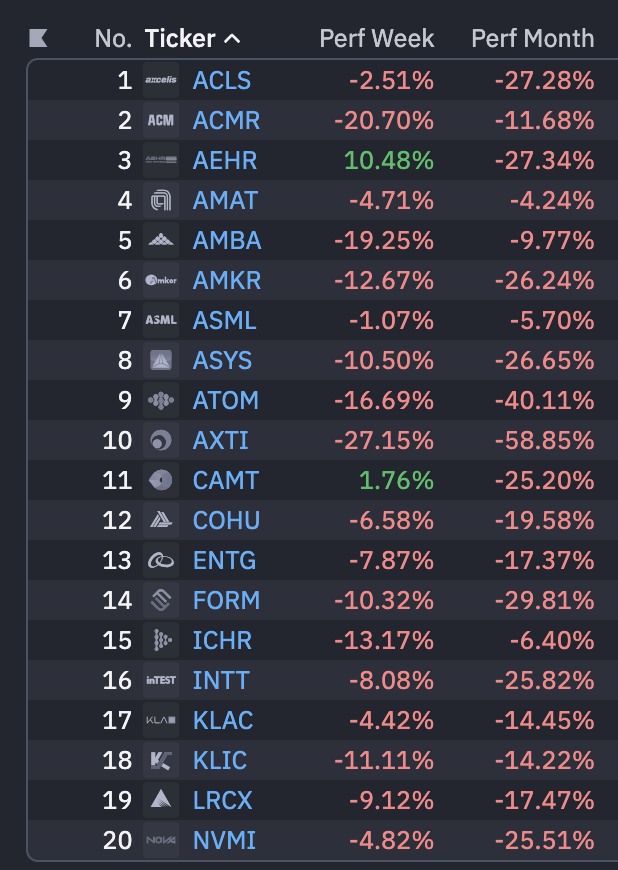
Task: Click the Amkor logo icon
Action: pos(161,280)
